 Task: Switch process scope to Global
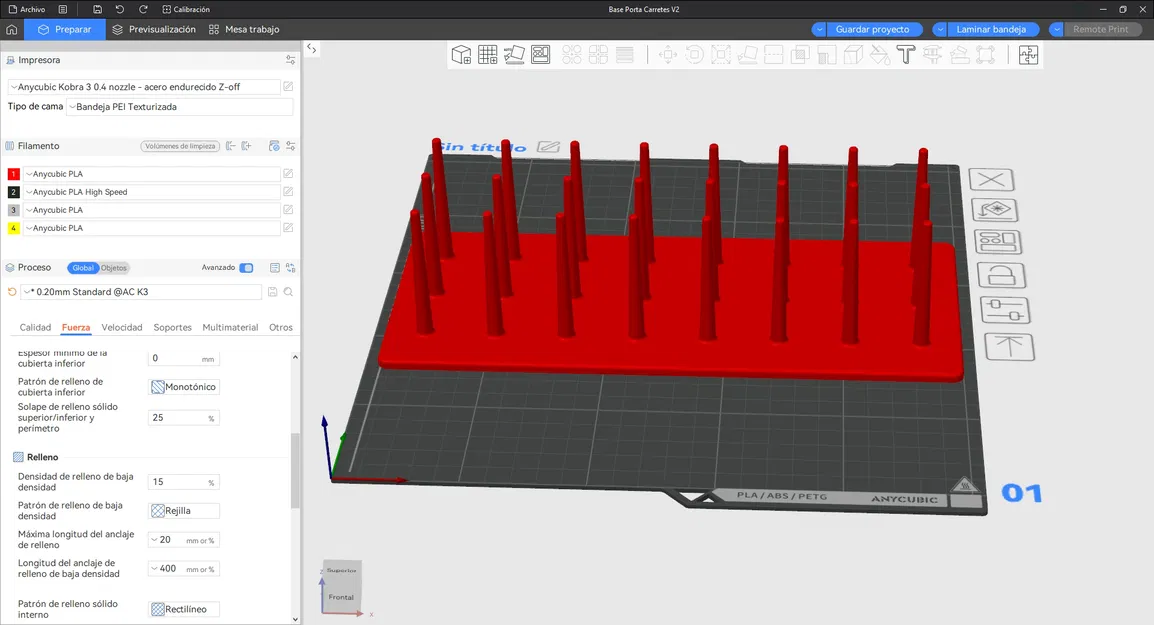82,268
